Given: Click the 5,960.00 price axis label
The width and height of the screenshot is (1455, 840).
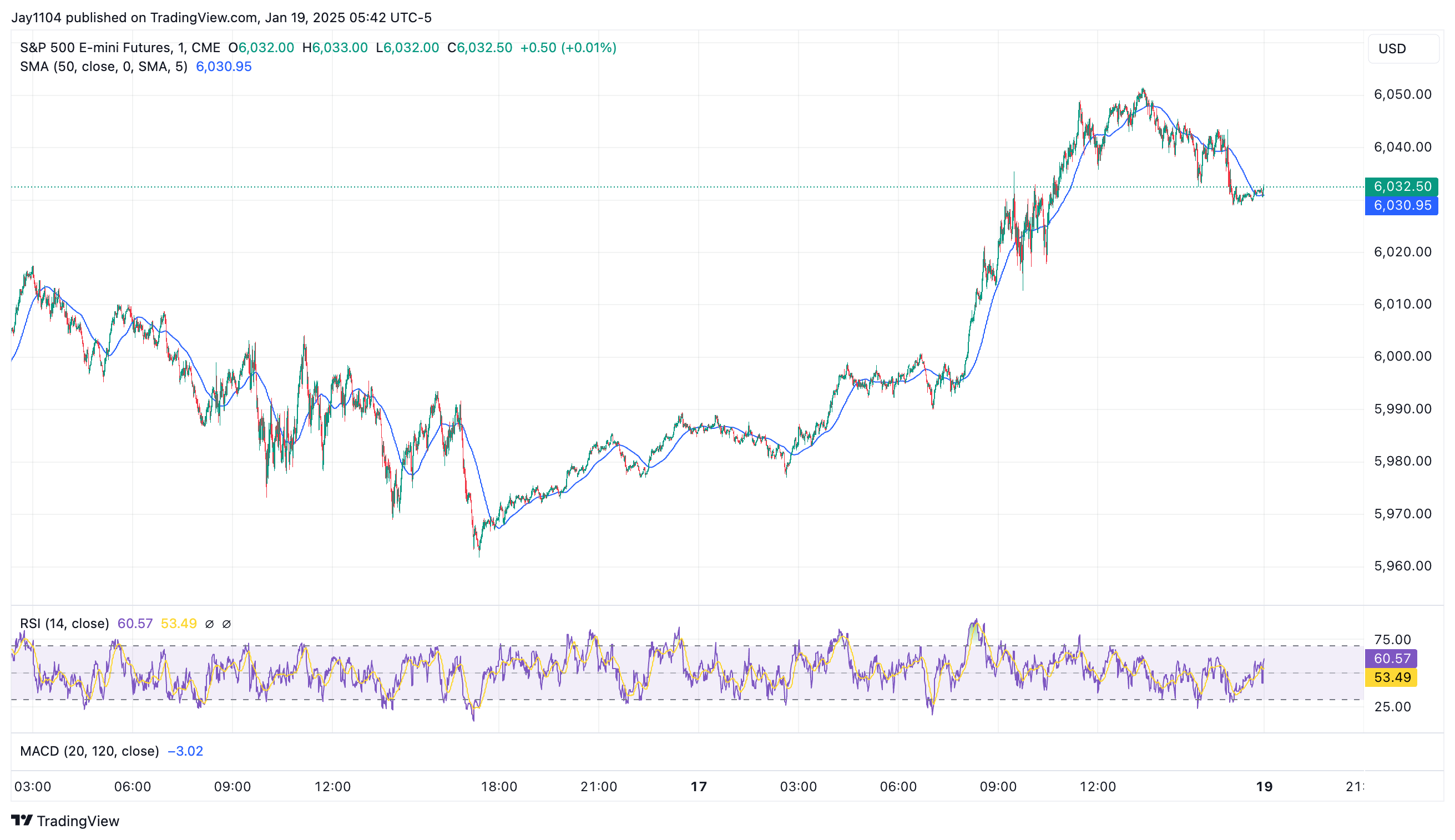Looking at the screenshot, I should click(x=1402, y=566).
